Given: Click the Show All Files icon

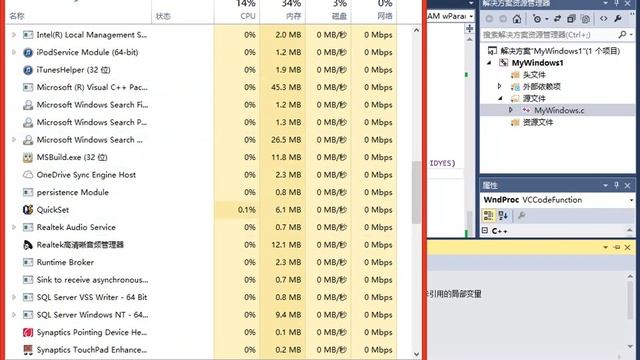Looking at the screenshot, I should (x=586, y=19).
